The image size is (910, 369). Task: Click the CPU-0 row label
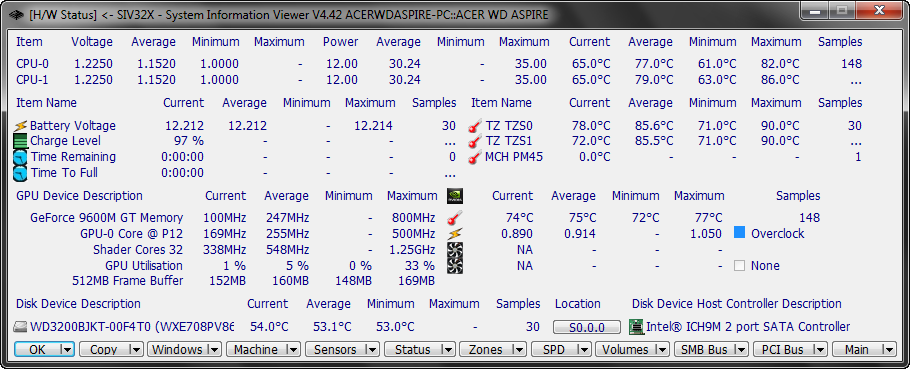coord(31,64)
